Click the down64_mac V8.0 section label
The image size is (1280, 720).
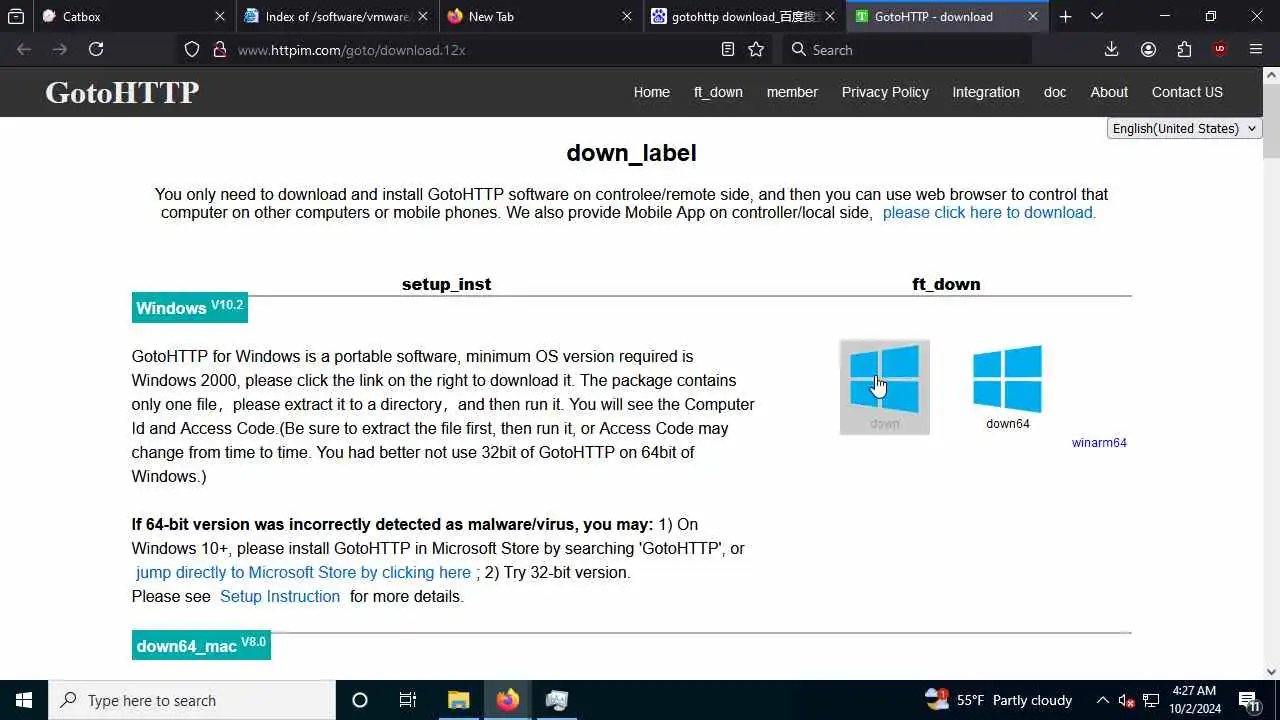tap(201, 645)
